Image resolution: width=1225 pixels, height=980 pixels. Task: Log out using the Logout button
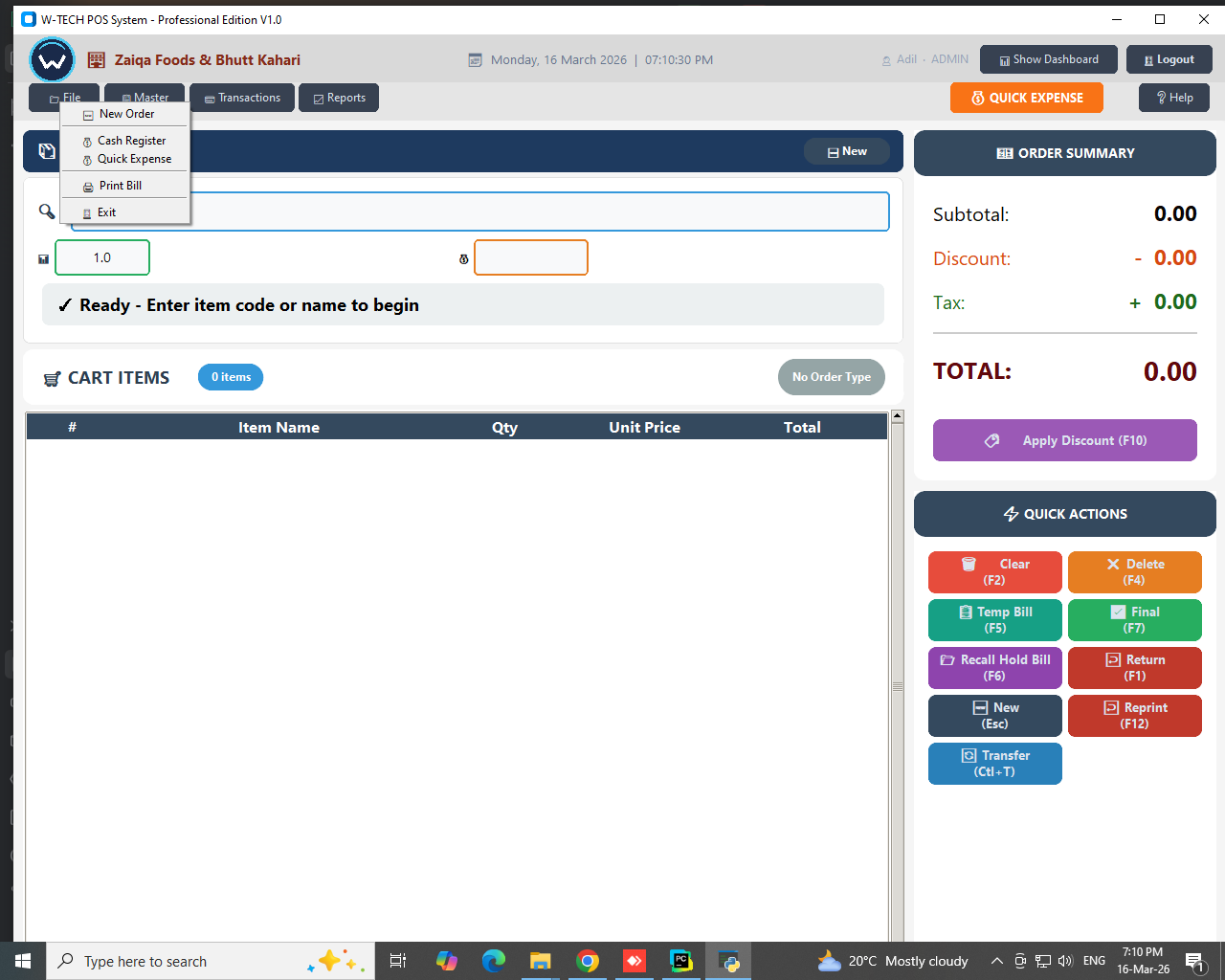click(x=1169, y=59)
